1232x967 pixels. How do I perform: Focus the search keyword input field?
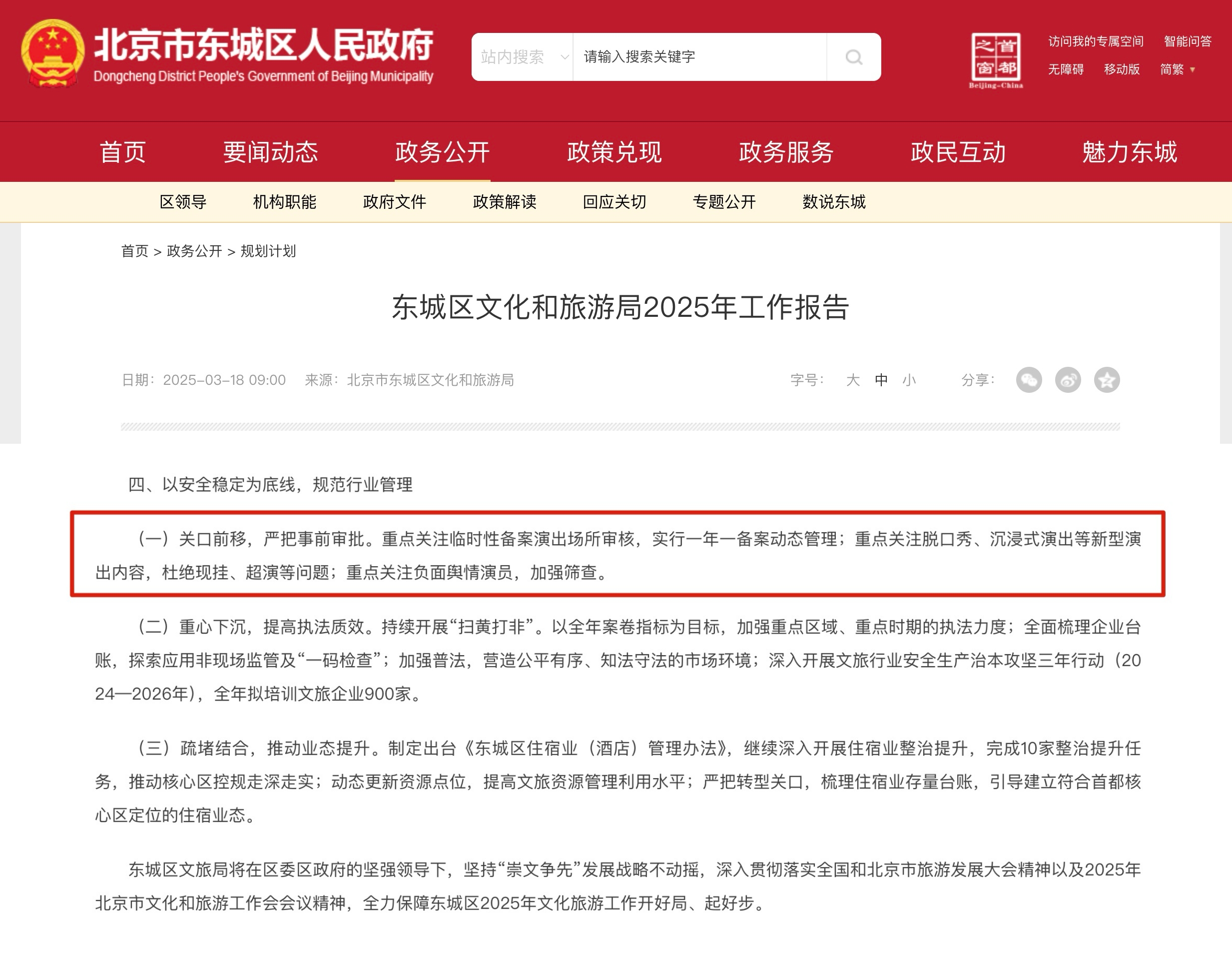tap(699, 57)
